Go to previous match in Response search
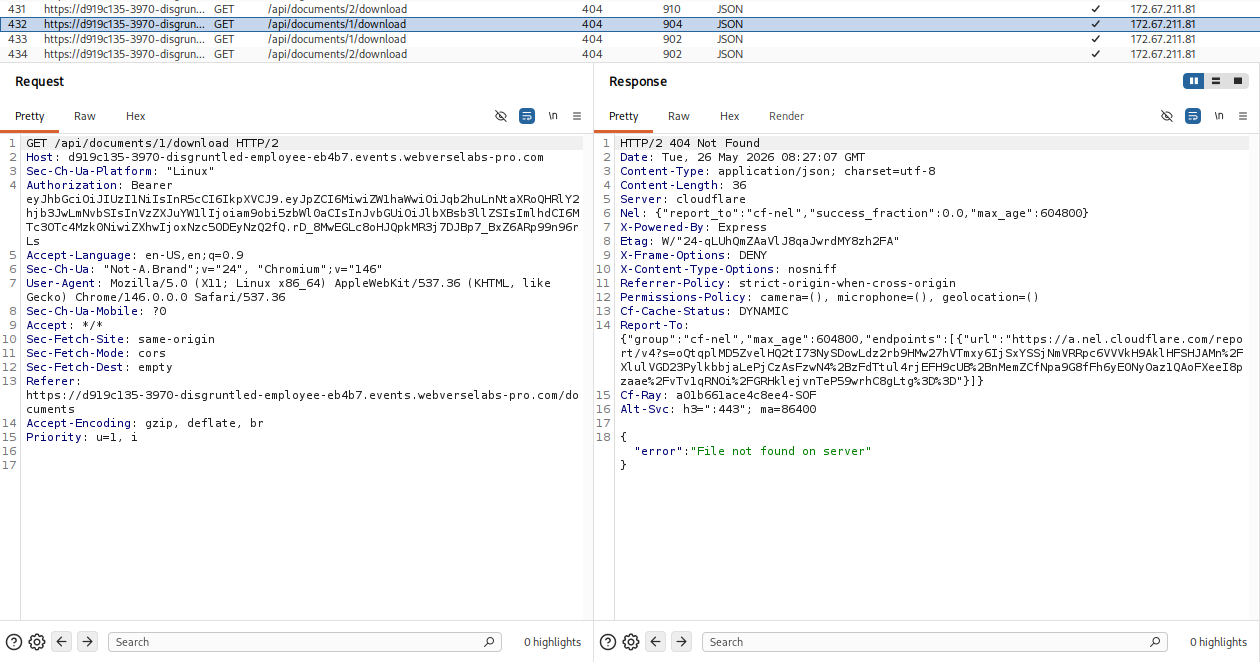Viewport: 1260px width, 662px height. 656,642
